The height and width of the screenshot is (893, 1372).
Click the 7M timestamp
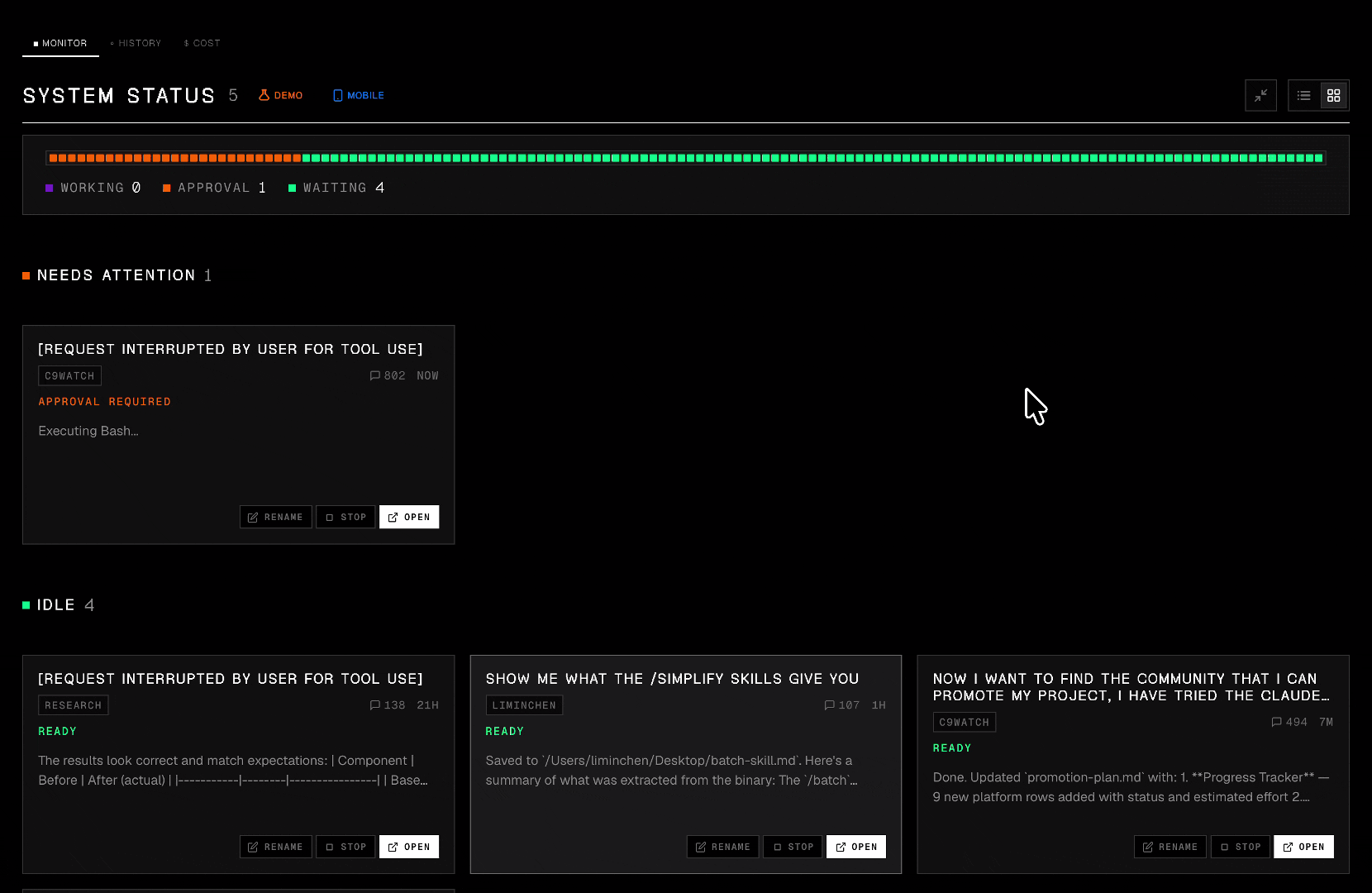click(1327, 722)
